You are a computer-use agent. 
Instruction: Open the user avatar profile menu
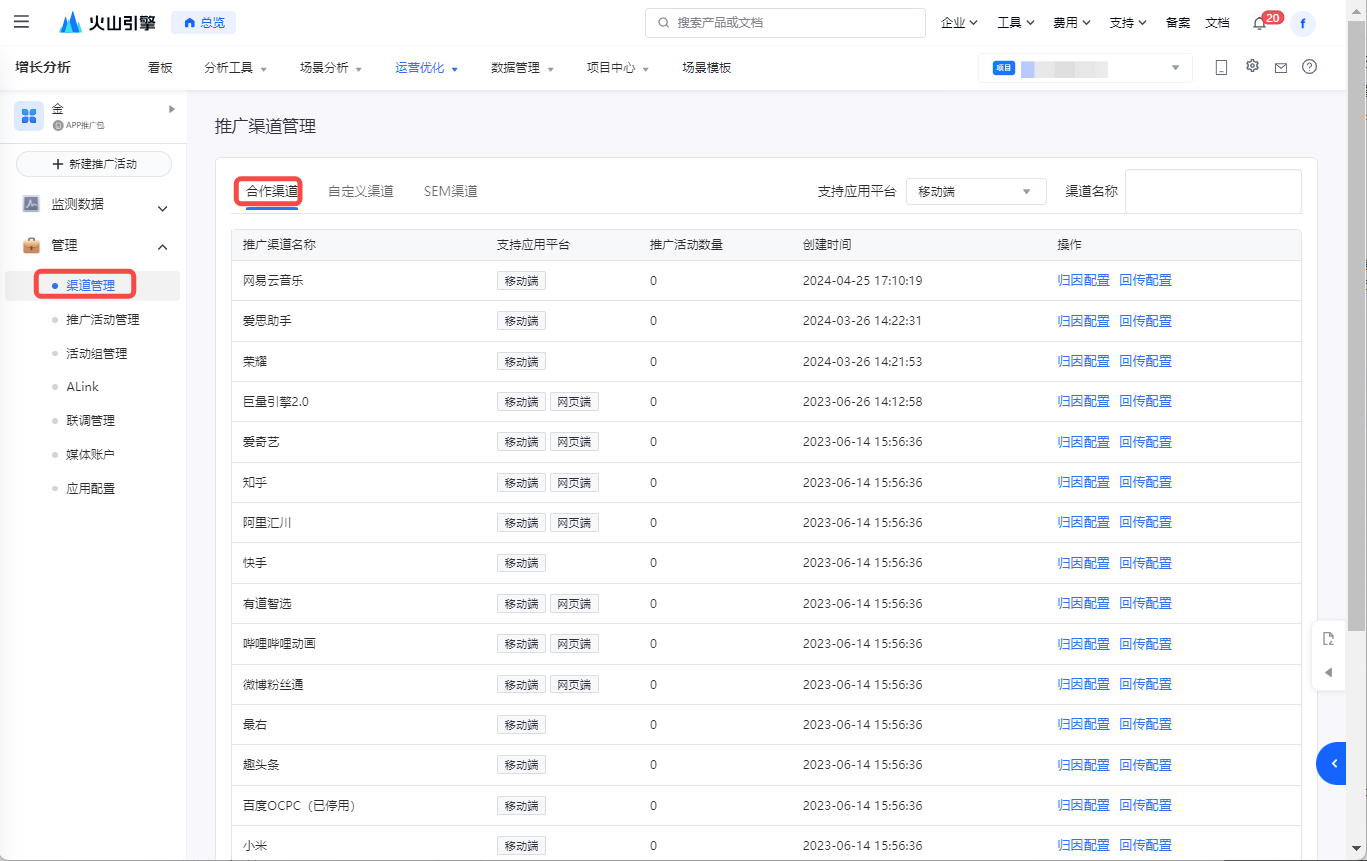(x=1303, y=23)
